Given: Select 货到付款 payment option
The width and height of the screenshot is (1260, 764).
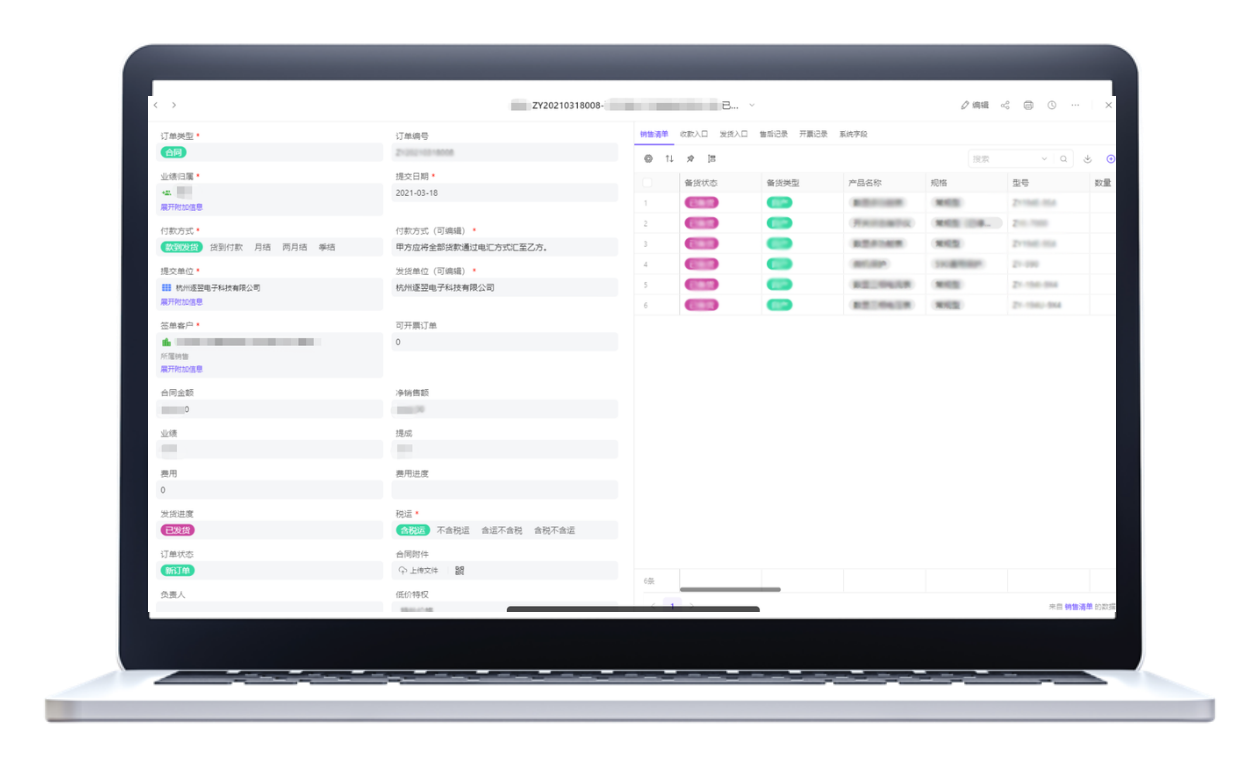Looking at the screenshot, I should click(226, 247).
